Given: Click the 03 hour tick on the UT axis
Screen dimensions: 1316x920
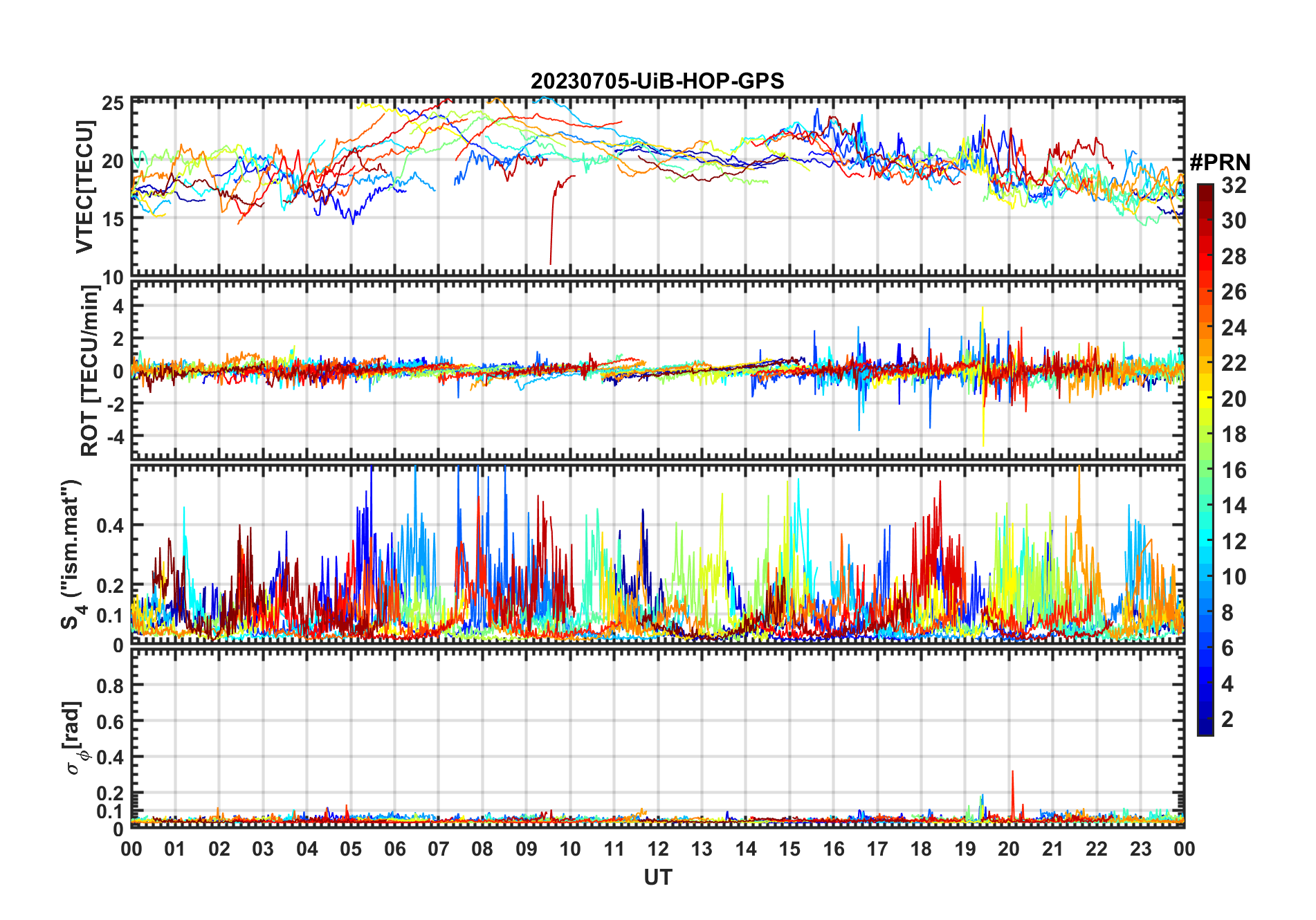Looking at the screenshot, I should pyautogui.click(x=263, y=849).
